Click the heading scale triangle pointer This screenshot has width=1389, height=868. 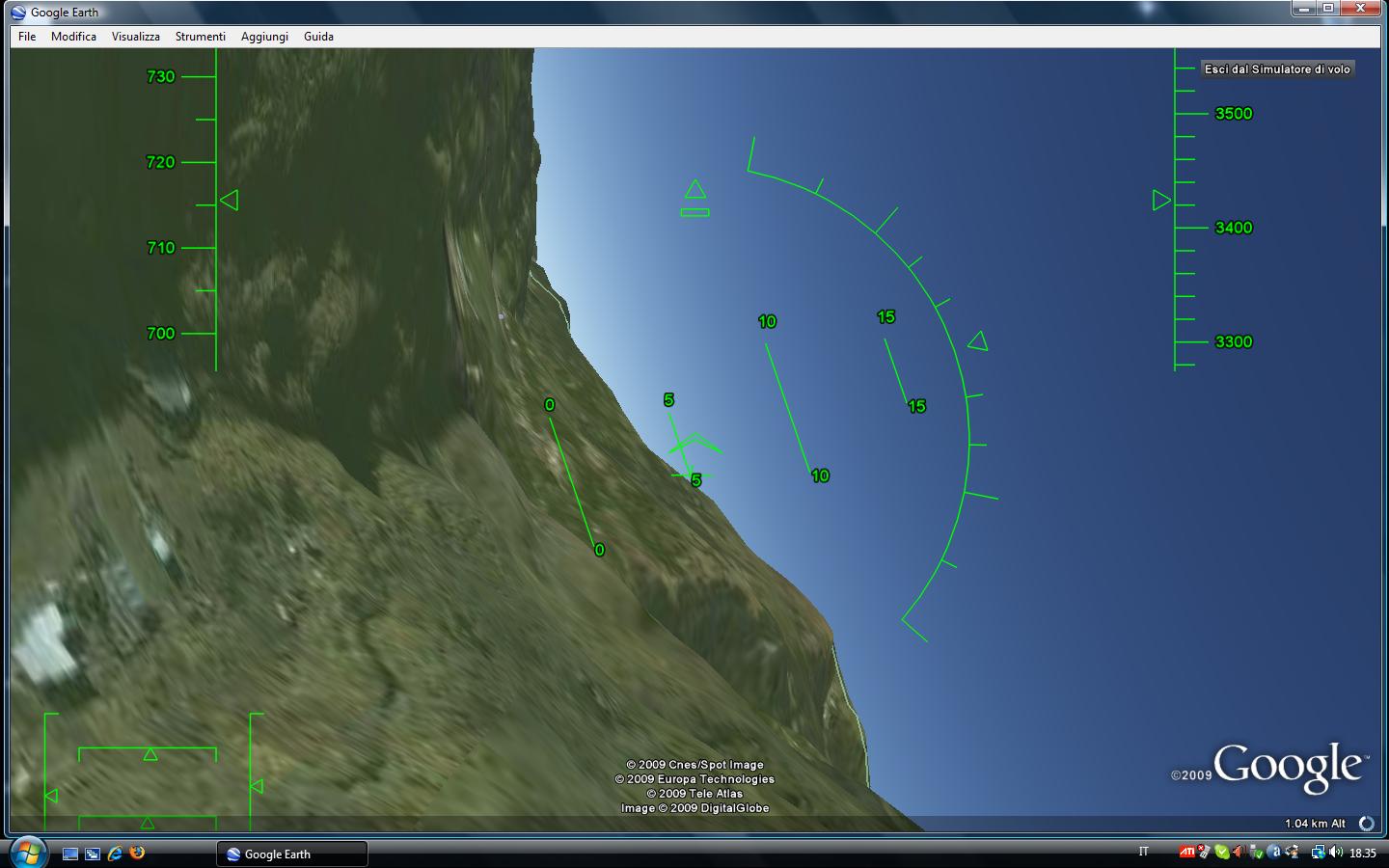[230, 201]
